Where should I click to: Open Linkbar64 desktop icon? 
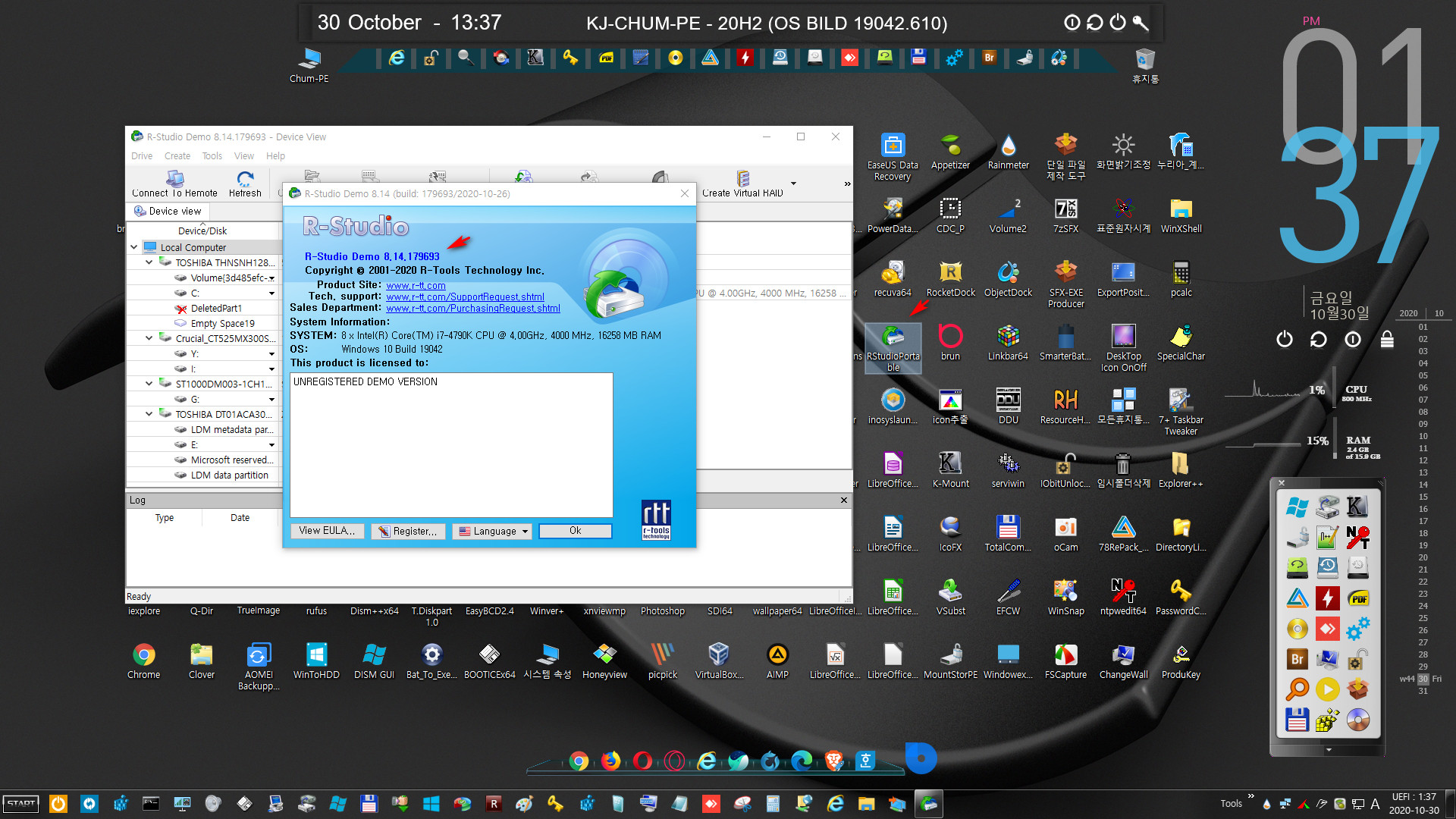[x=1008, y=343]
